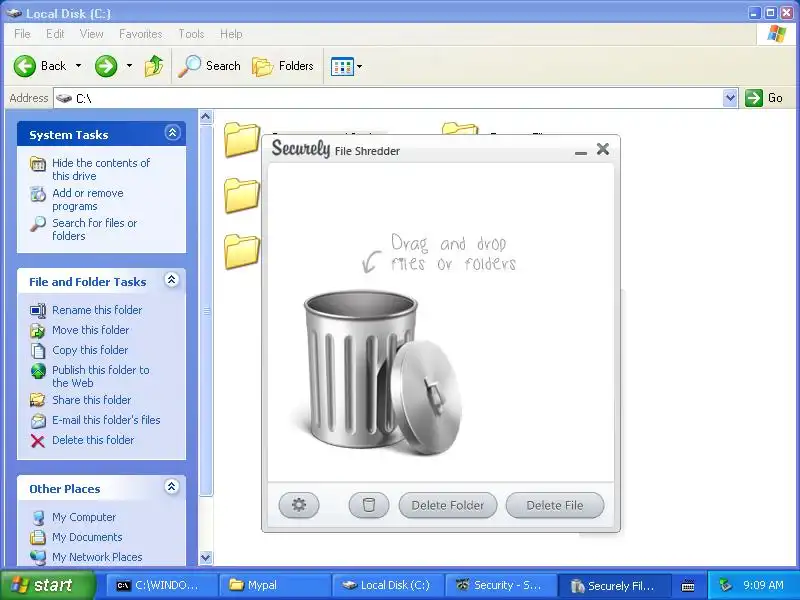Click the trash bin button in Securely

[x=368, y=505]
